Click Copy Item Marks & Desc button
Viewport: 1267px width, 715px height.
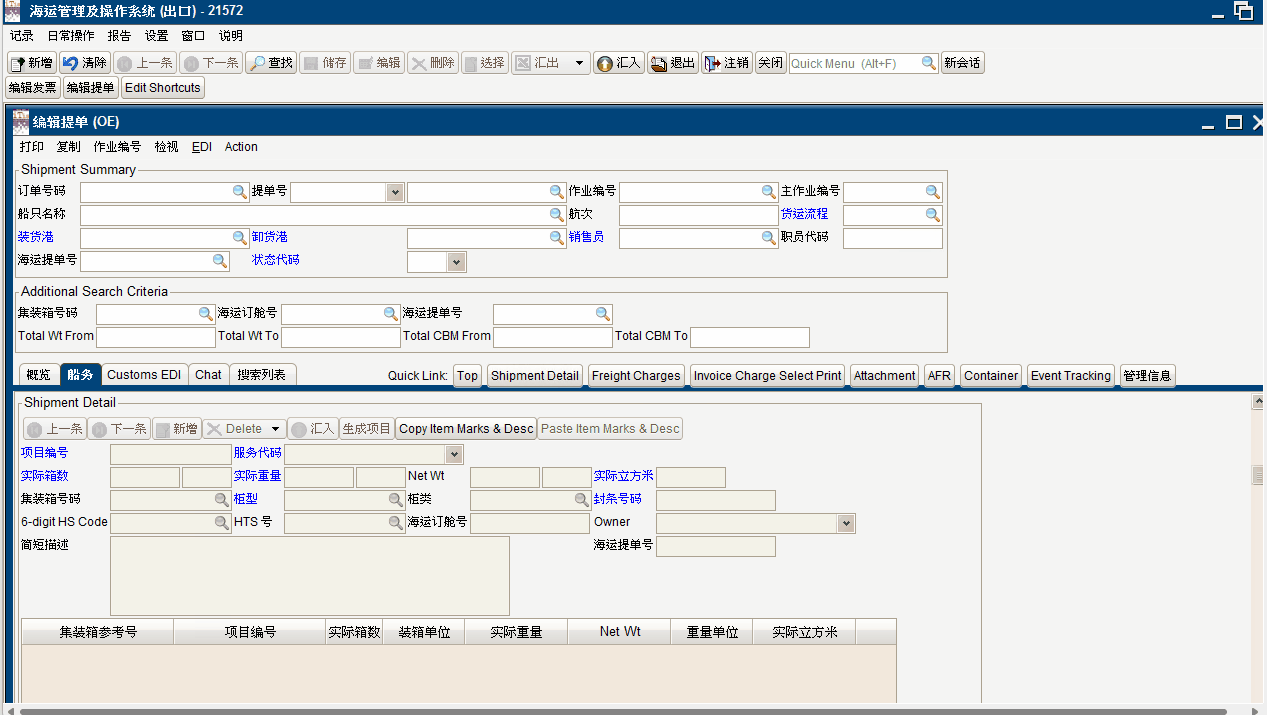[x=466, y=429]
